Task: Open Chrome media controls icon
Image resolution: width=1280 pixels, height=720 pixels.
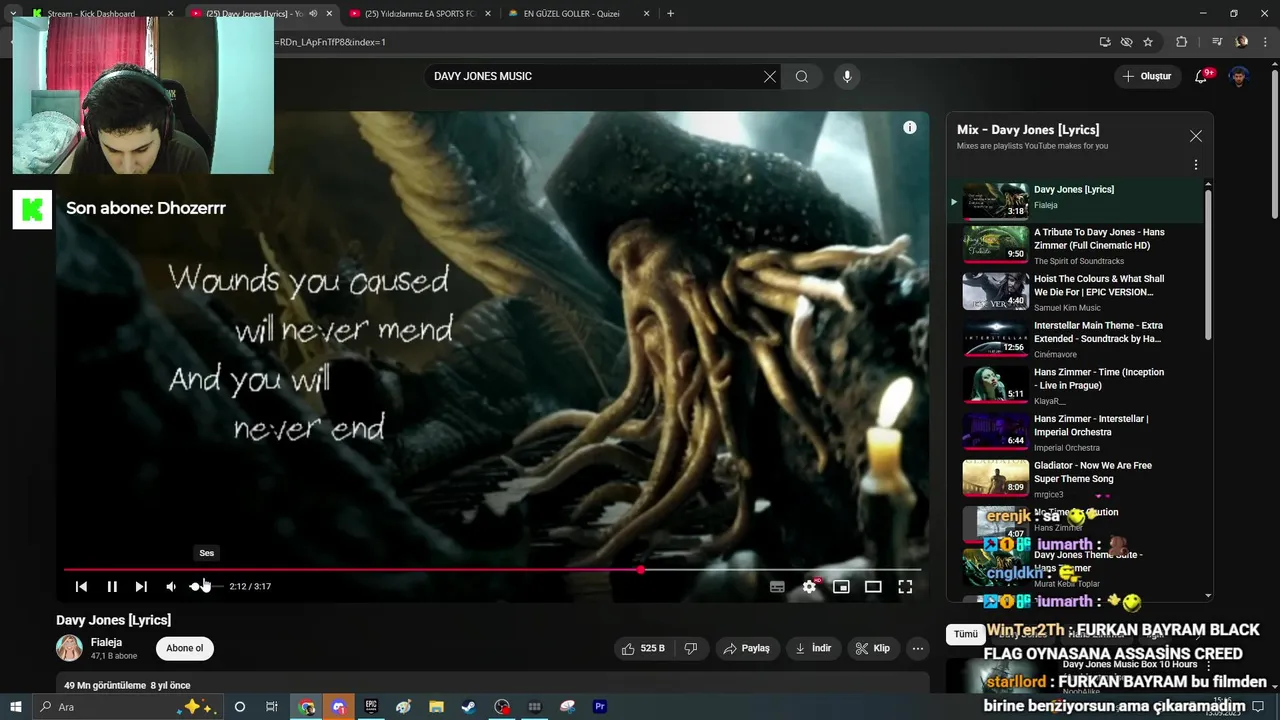Action: click(1217, 42)
